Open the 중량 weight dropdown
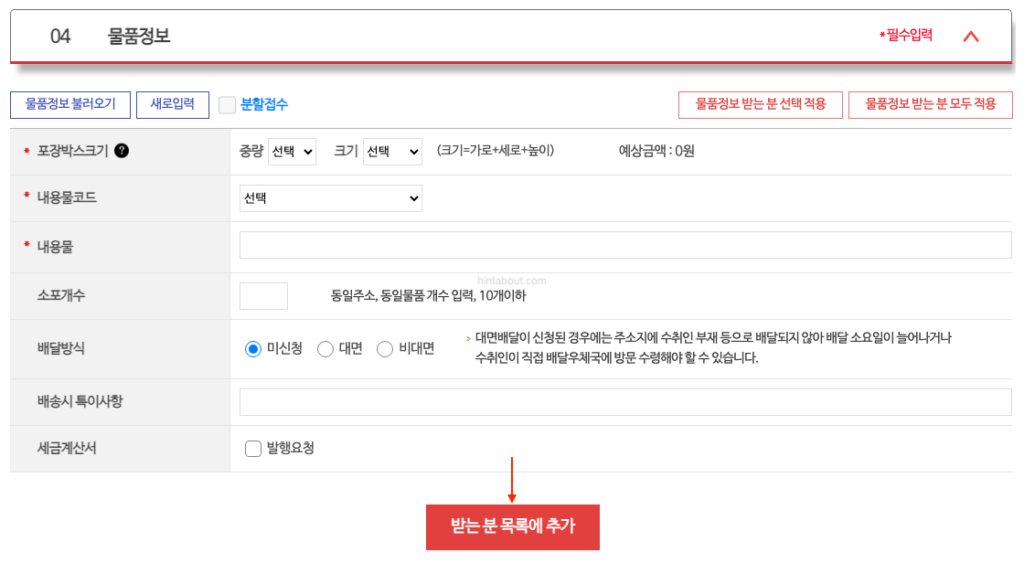 [x=292, y=152]
